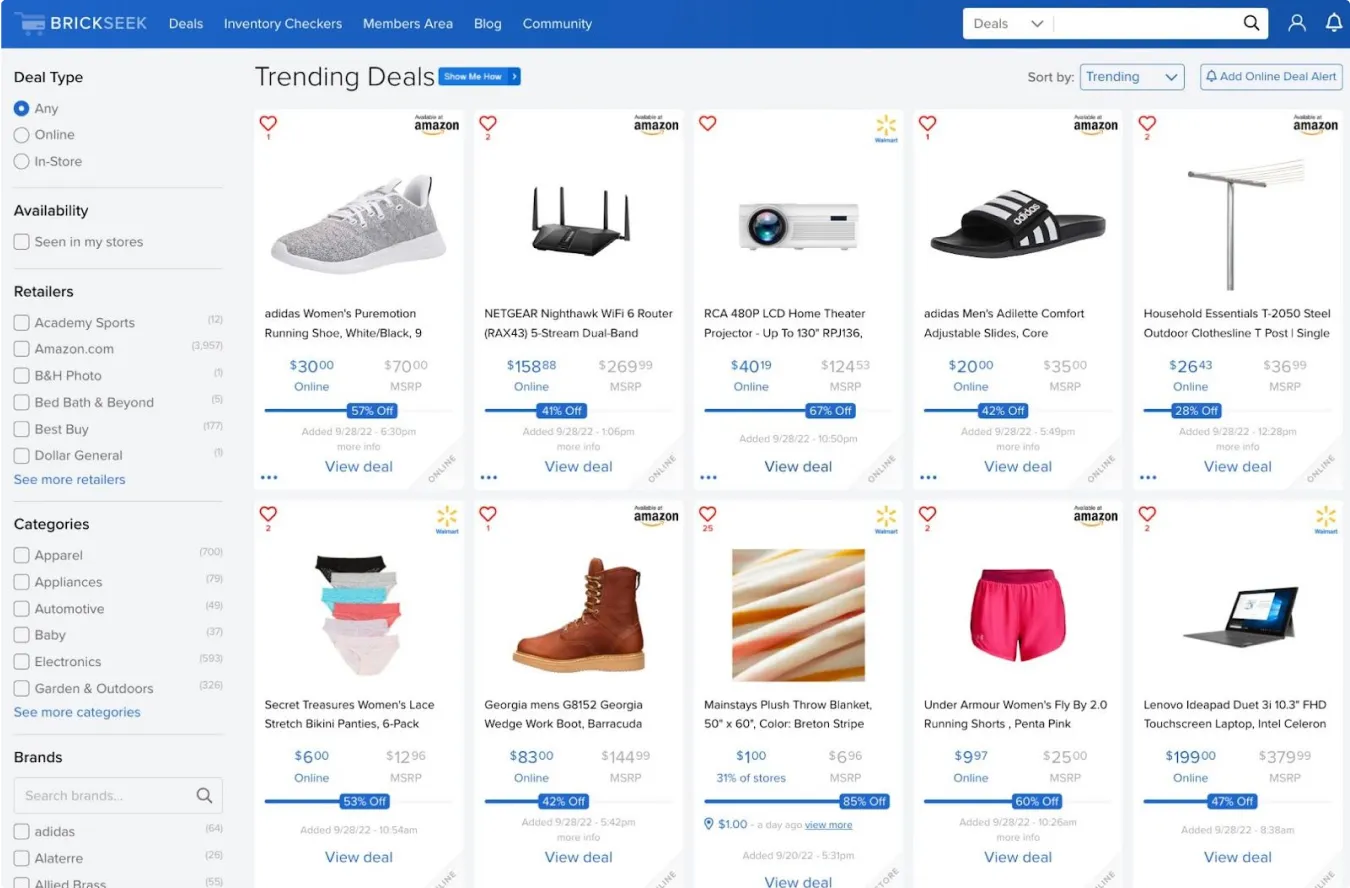Screen dimensions: 1350x888
Task: Open the notifications bell in the top bar
Action: point(1334,22)
